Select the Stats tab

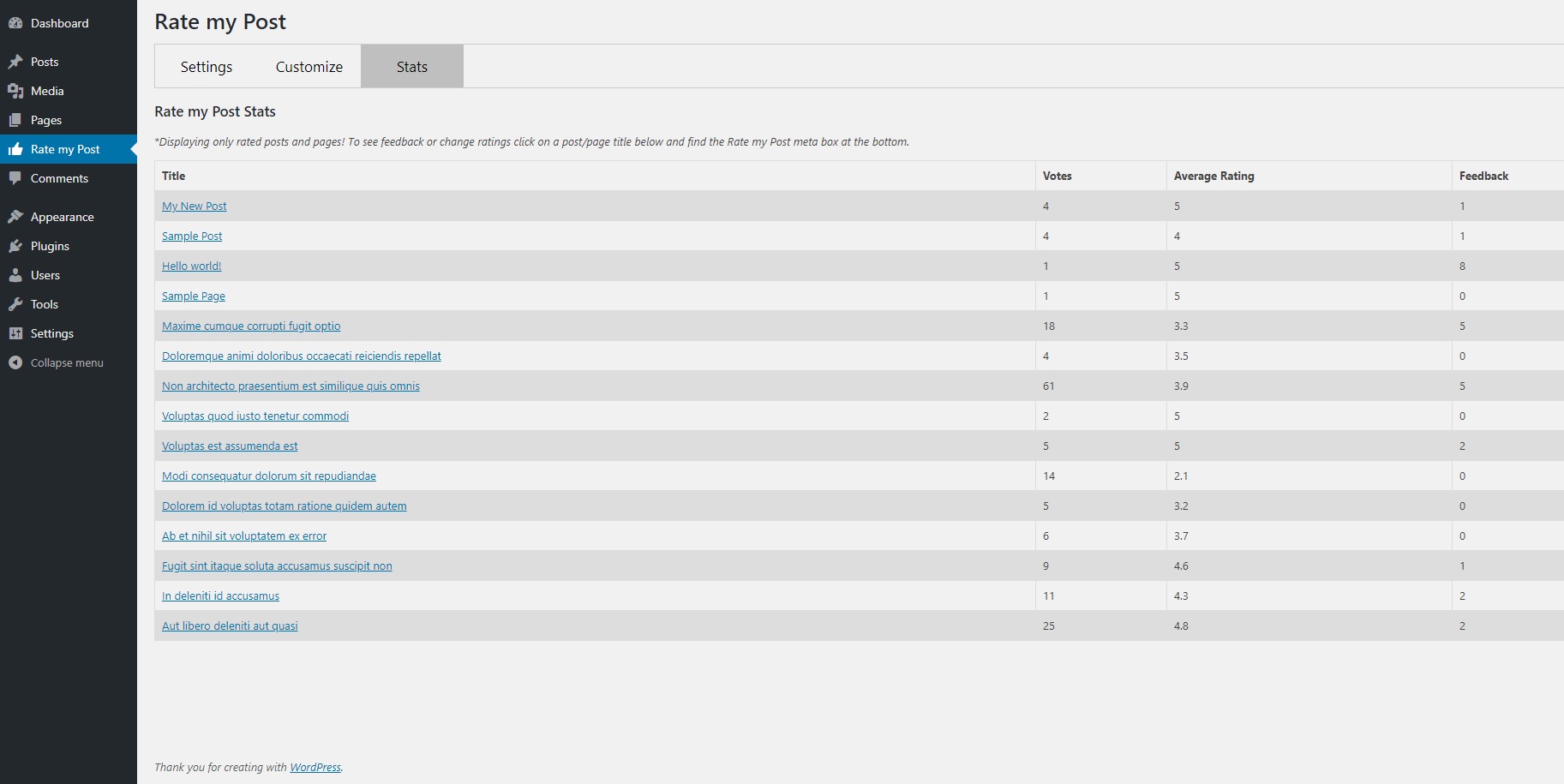(x=411, y=67)
